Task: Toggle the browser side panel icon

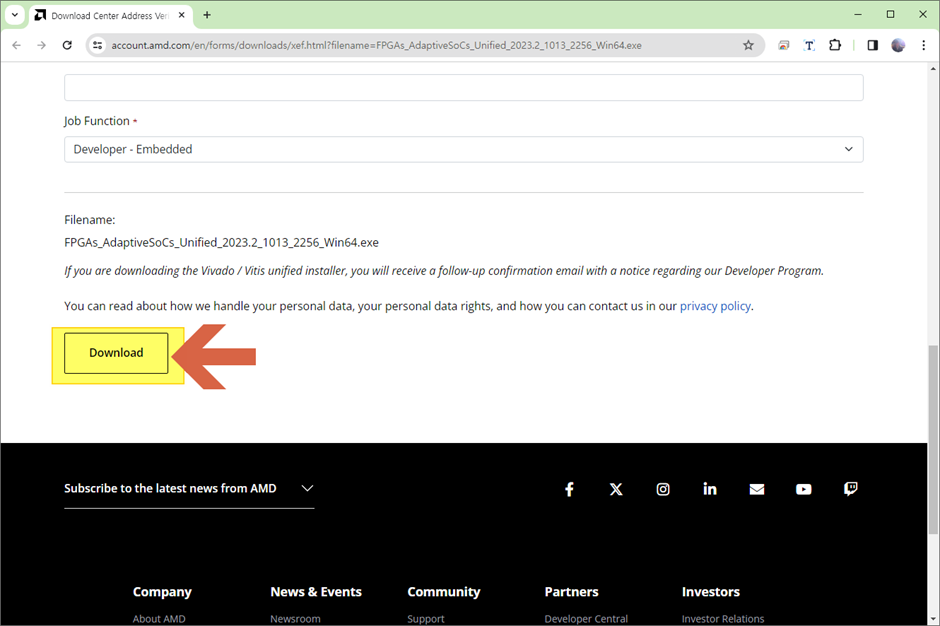Action: point(872,45)
